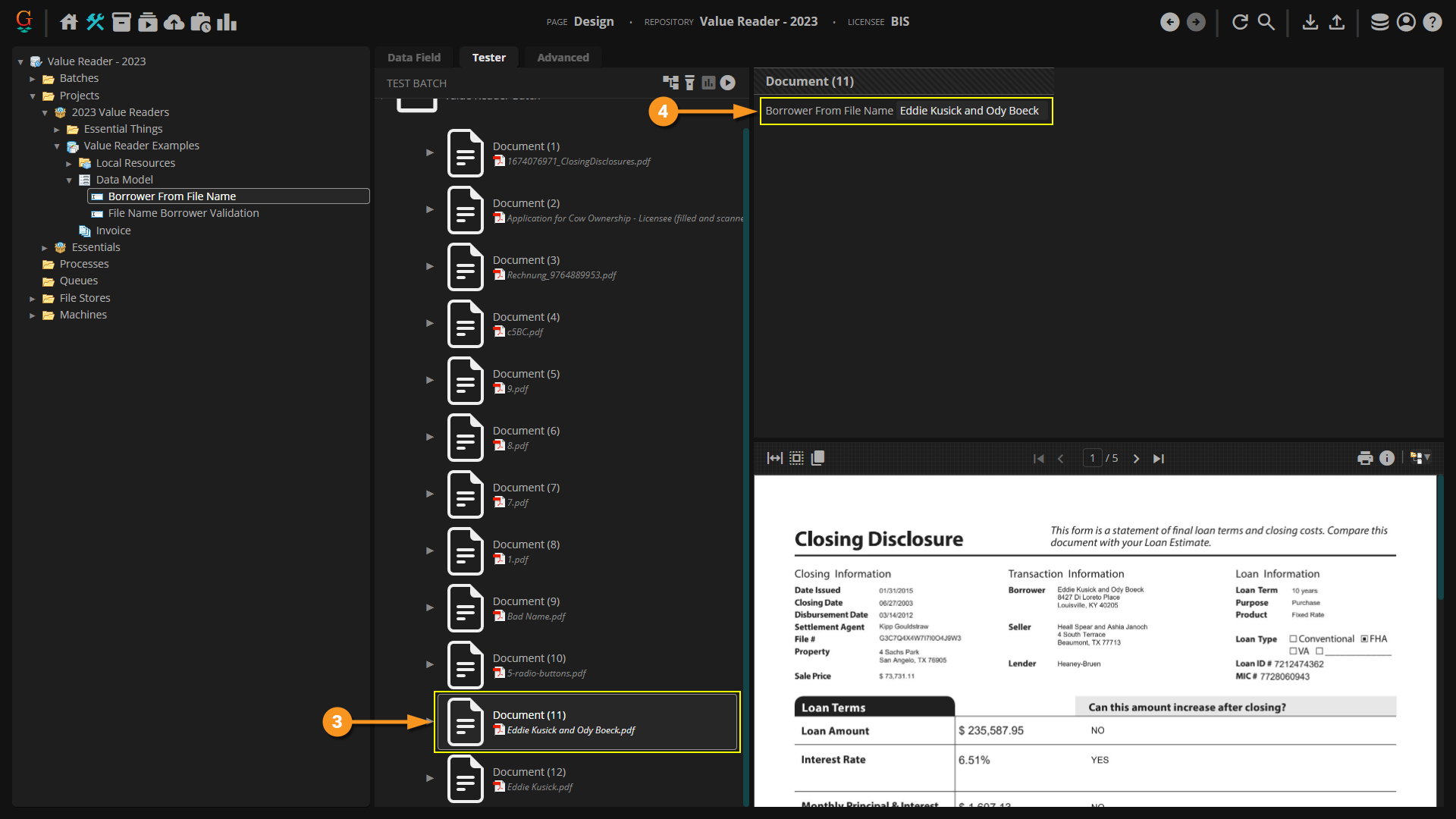The image size is (1456, 819).
Task: Print the document with printer icon
Action: tap(1365, 458)
